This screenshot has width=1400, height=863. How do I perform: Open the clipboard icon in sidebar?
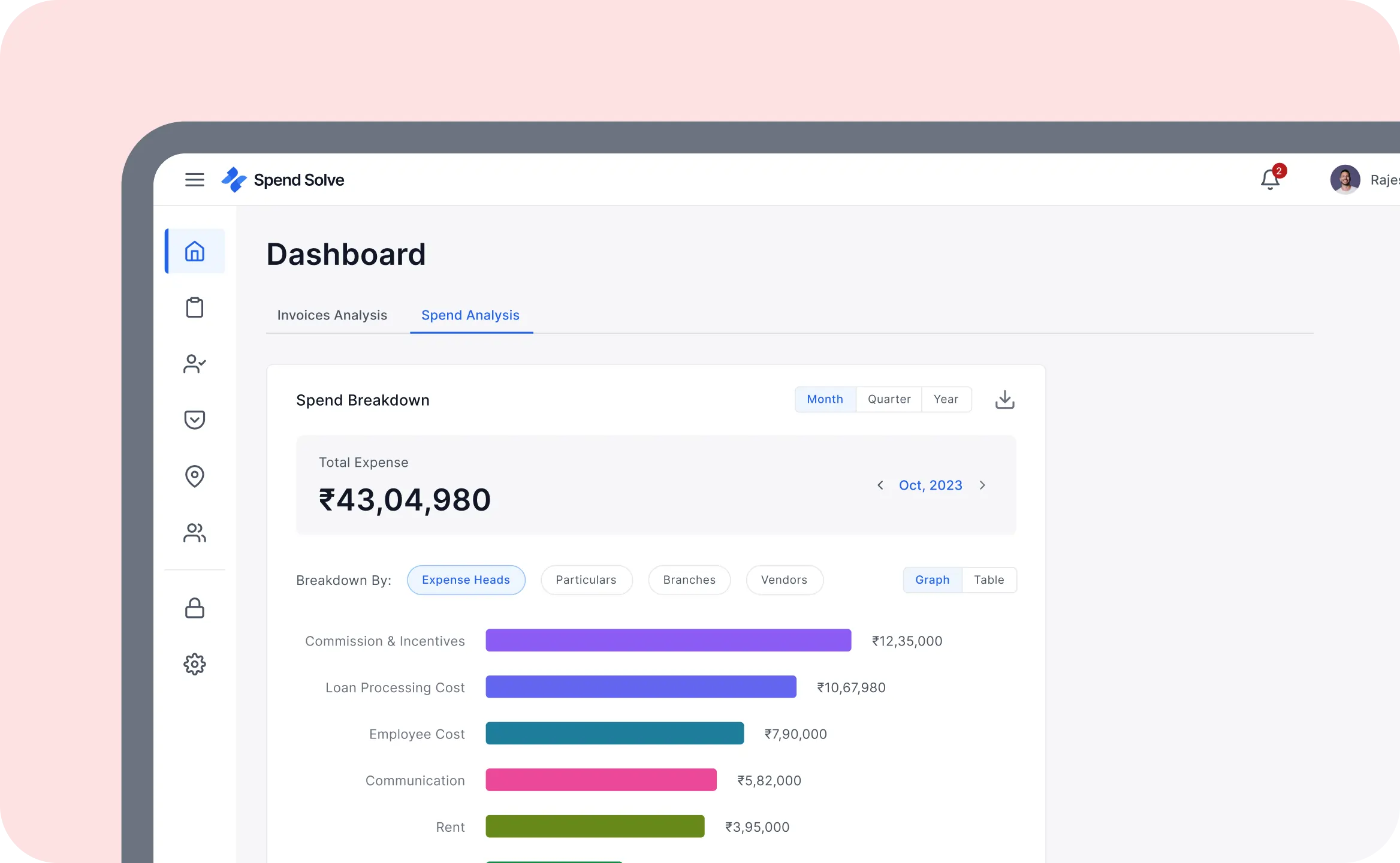click(x=195, y=307)
